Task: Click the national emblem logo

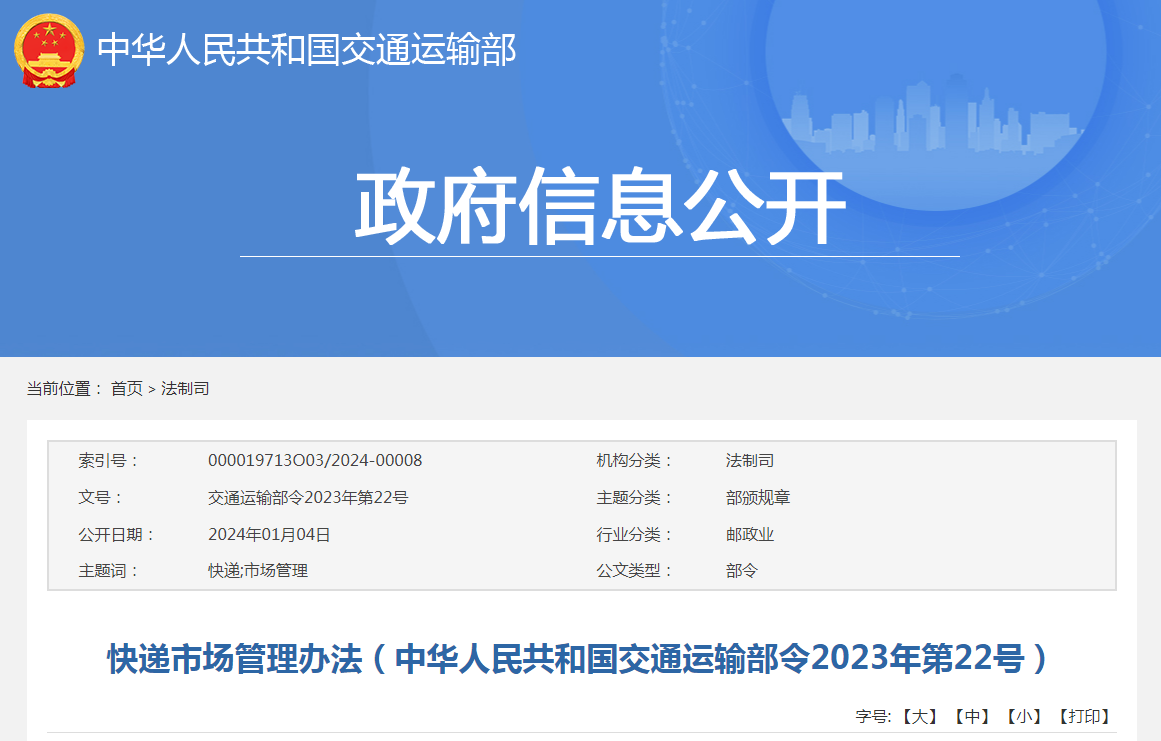Action: tap(49, 50)
